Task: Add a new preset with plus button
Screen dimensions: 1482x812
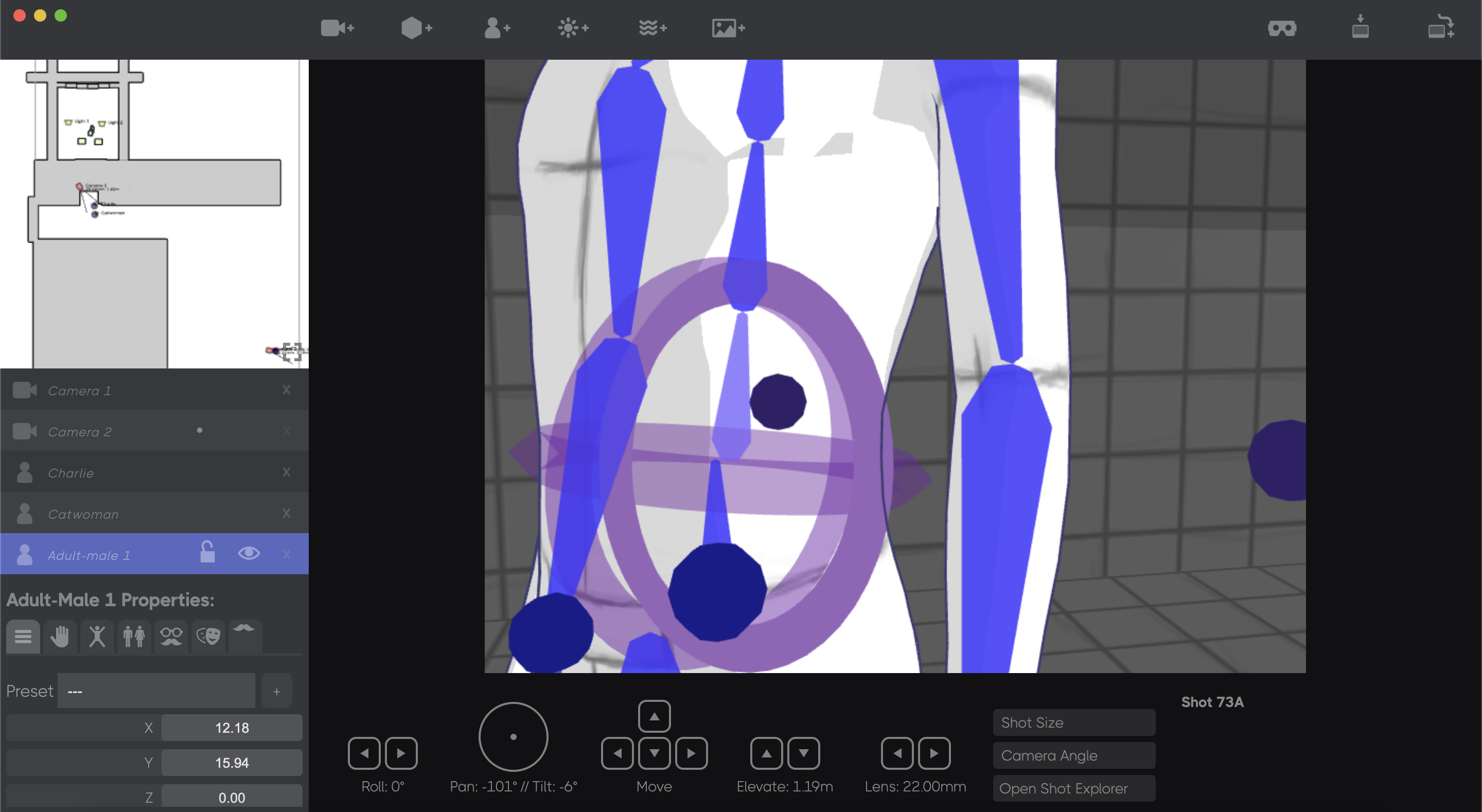Action: [x=277, y=691]
